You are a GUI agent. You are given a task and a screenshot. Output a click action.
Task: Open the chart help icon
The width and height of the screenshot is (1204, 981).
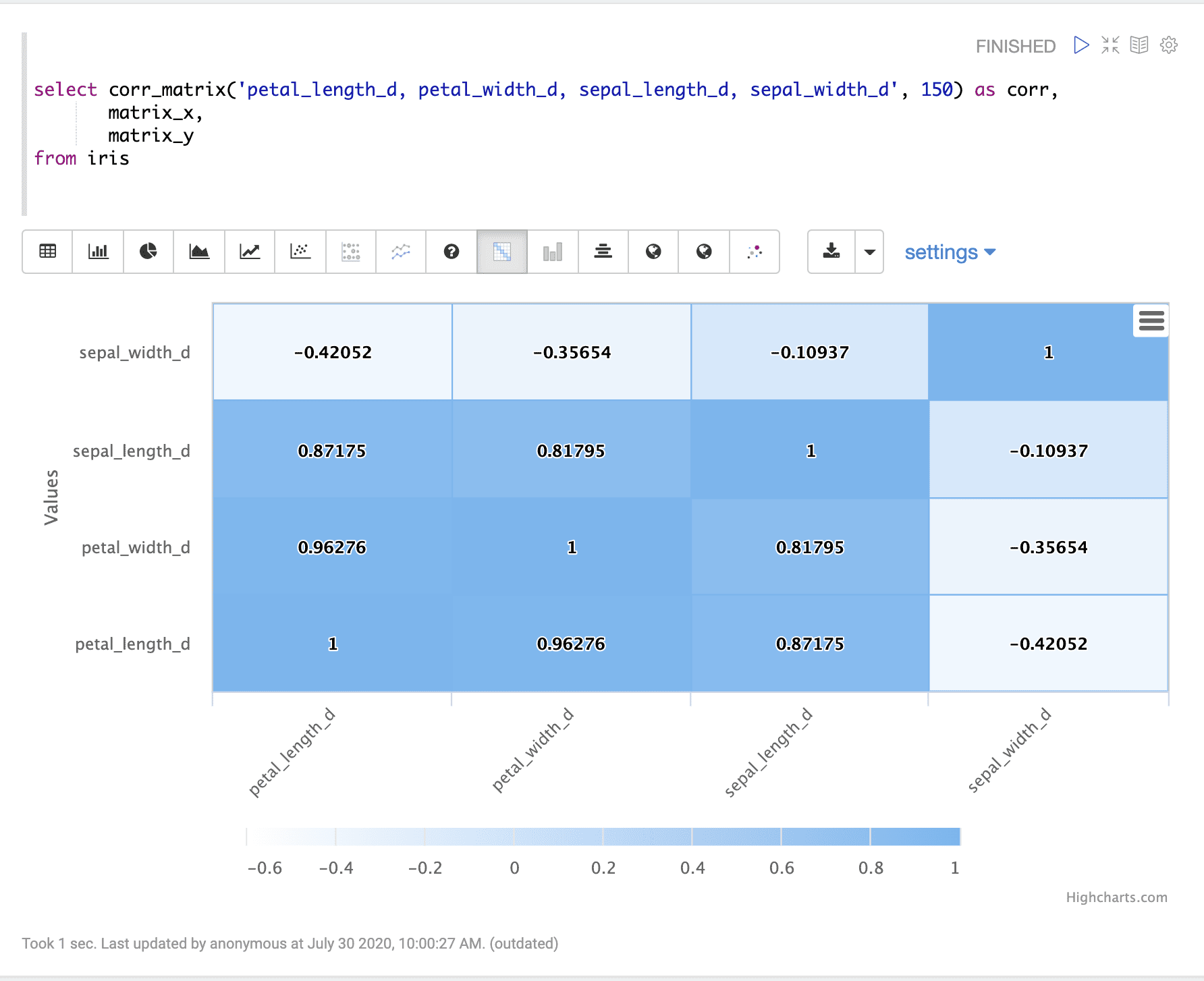point(451,252)
